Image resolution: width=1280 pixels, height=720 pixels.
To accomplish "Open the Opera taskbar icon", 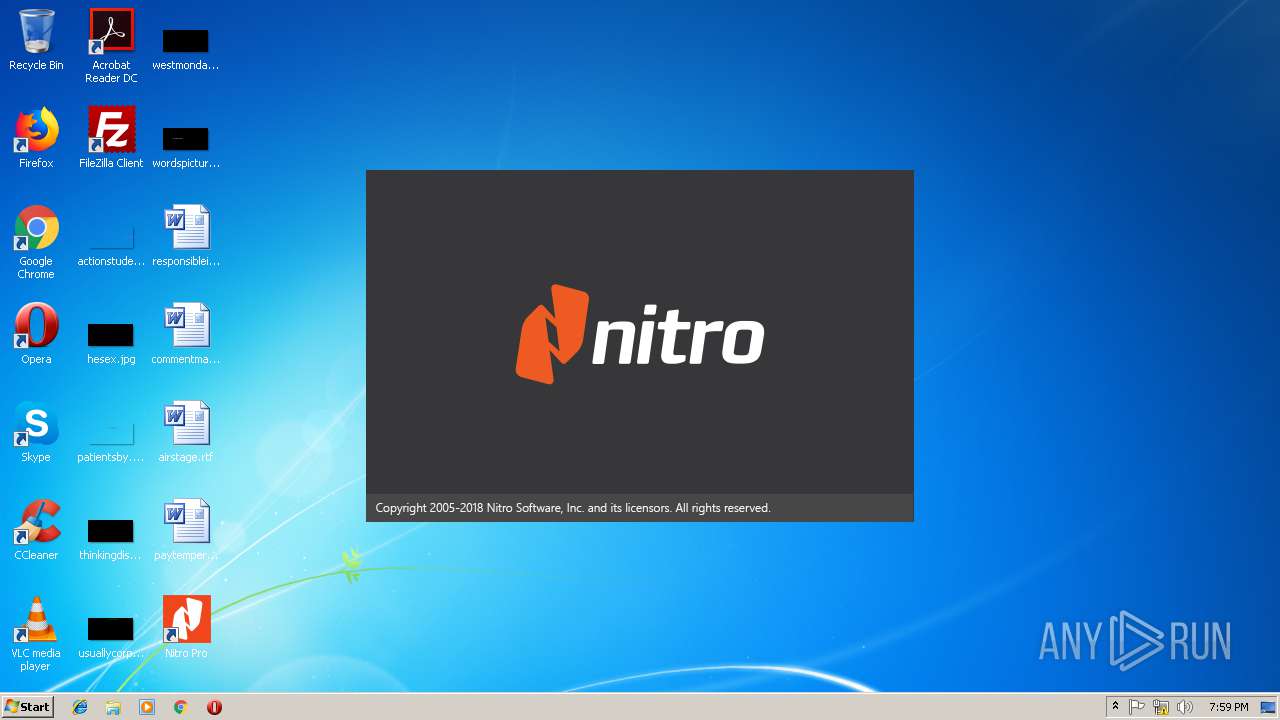I will 214,707.
